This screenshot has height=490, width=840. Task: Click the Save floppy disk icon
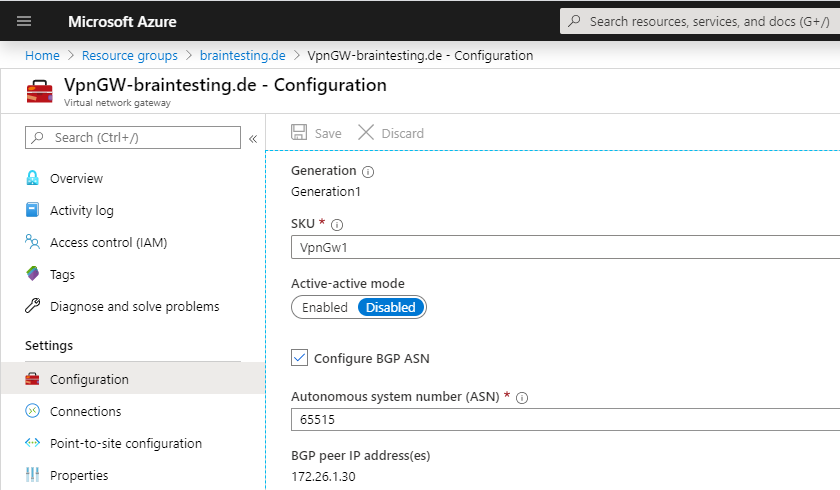coord(299,132)
